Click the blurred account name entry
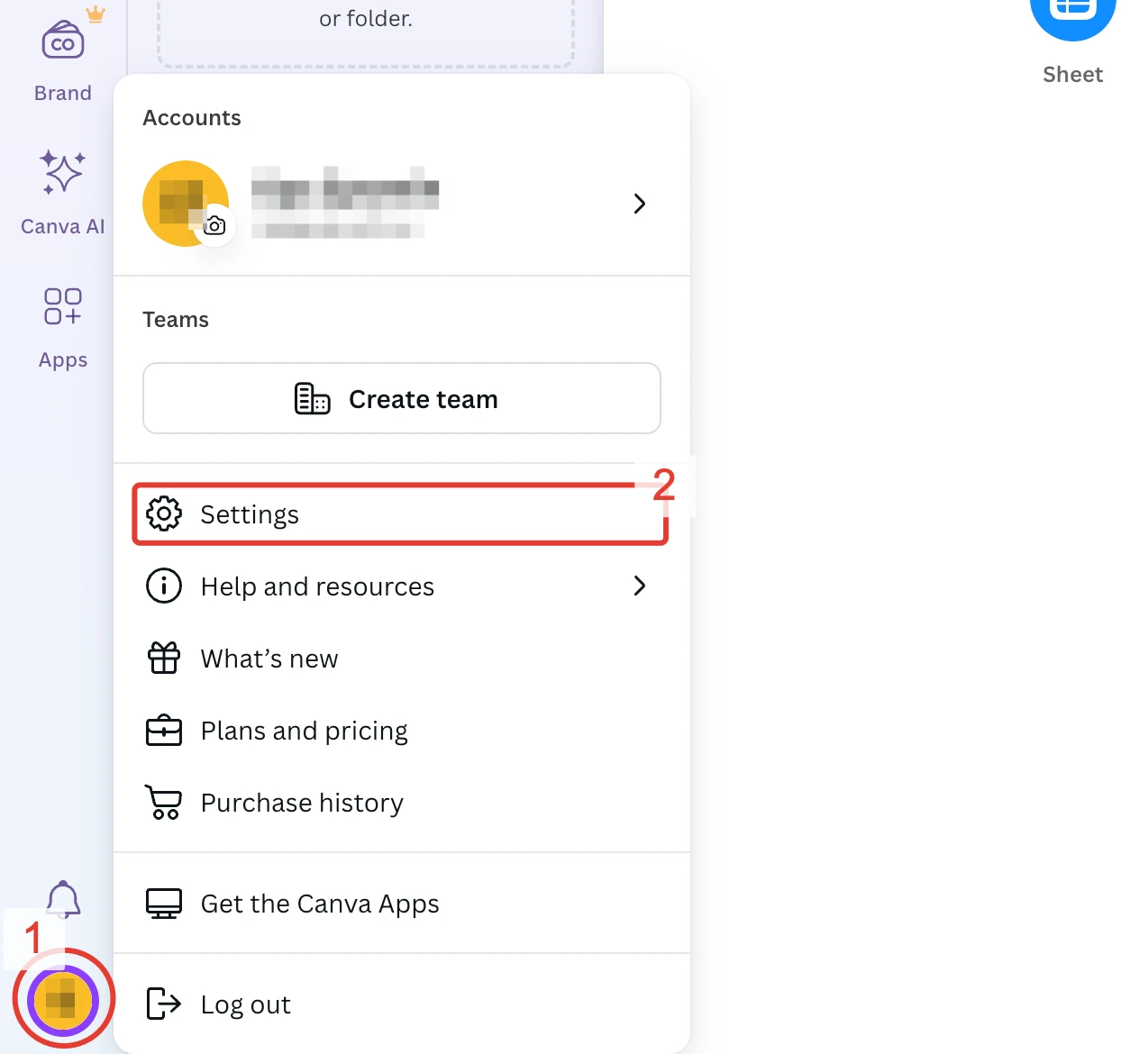 pos(345,203)
